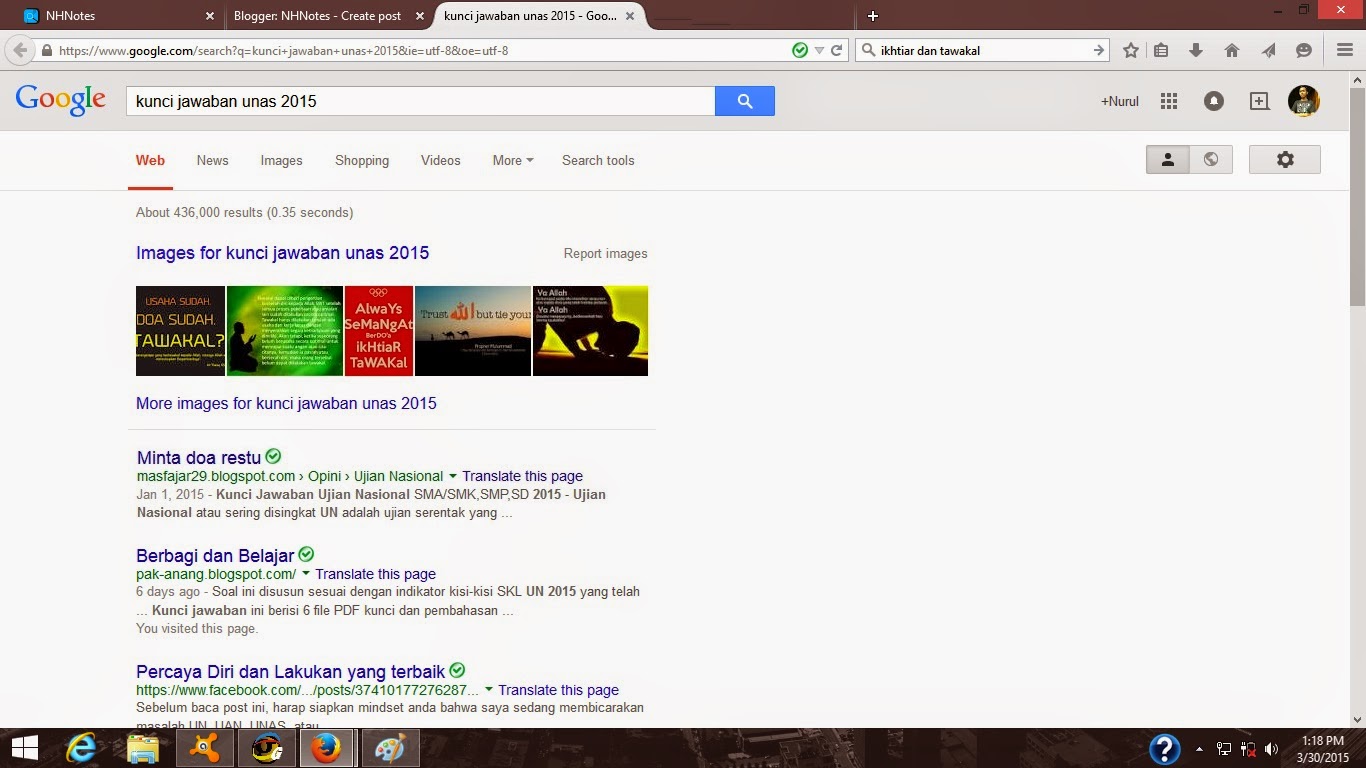The image size is (1366, 768).
Task: Click the green check icon in address bar
Action: coord(800,50)
